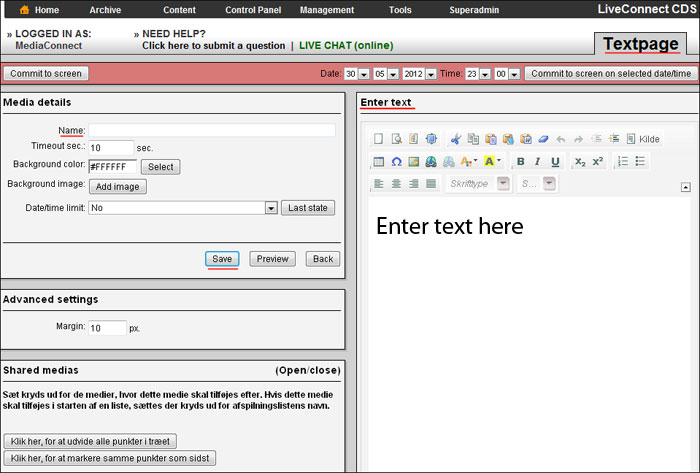700x473 pixels.
Task: Click the Paste from Word icon
Action: pos(526,139)
